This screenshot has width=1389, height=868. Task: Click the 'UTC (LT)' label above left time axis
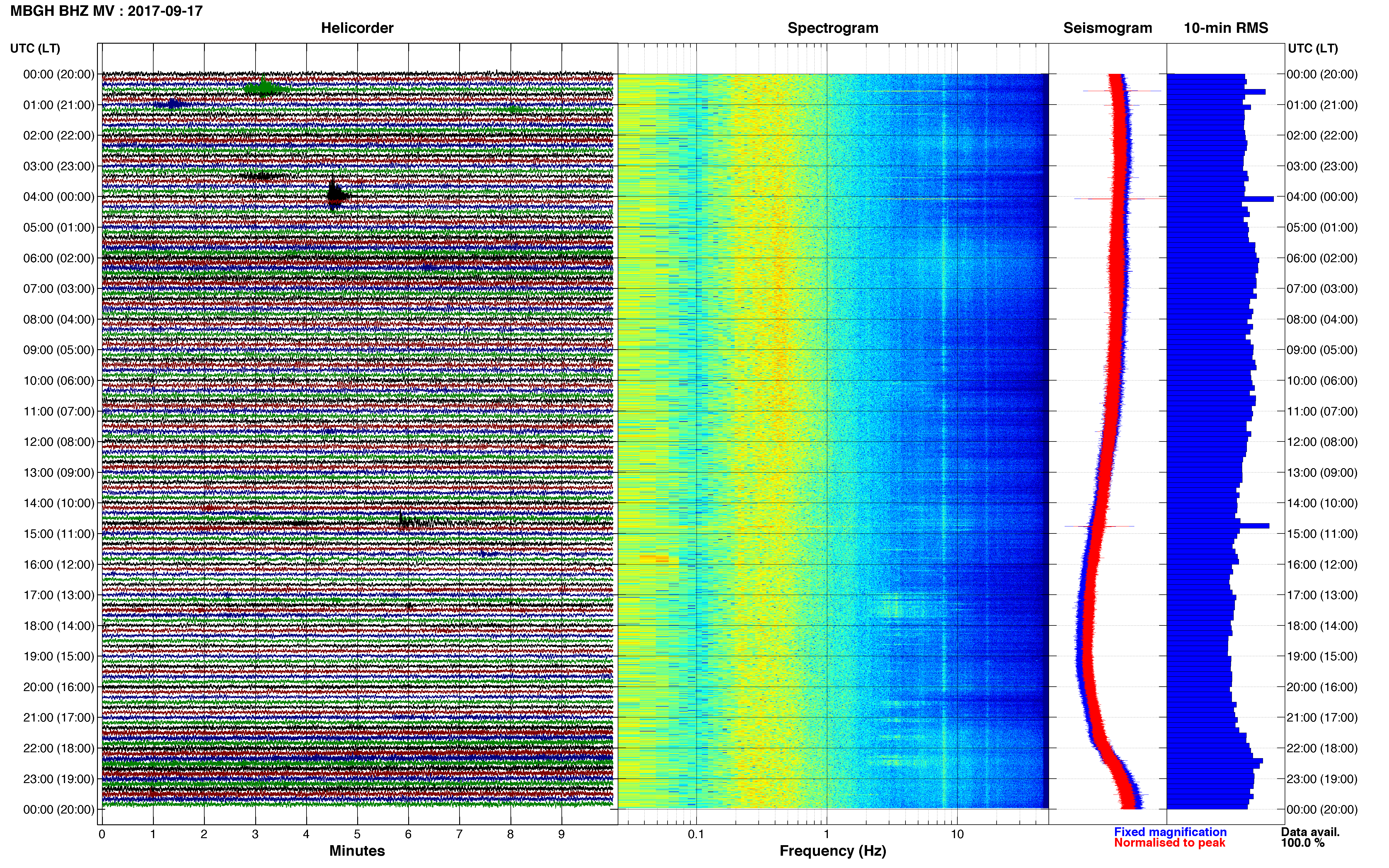35,48
